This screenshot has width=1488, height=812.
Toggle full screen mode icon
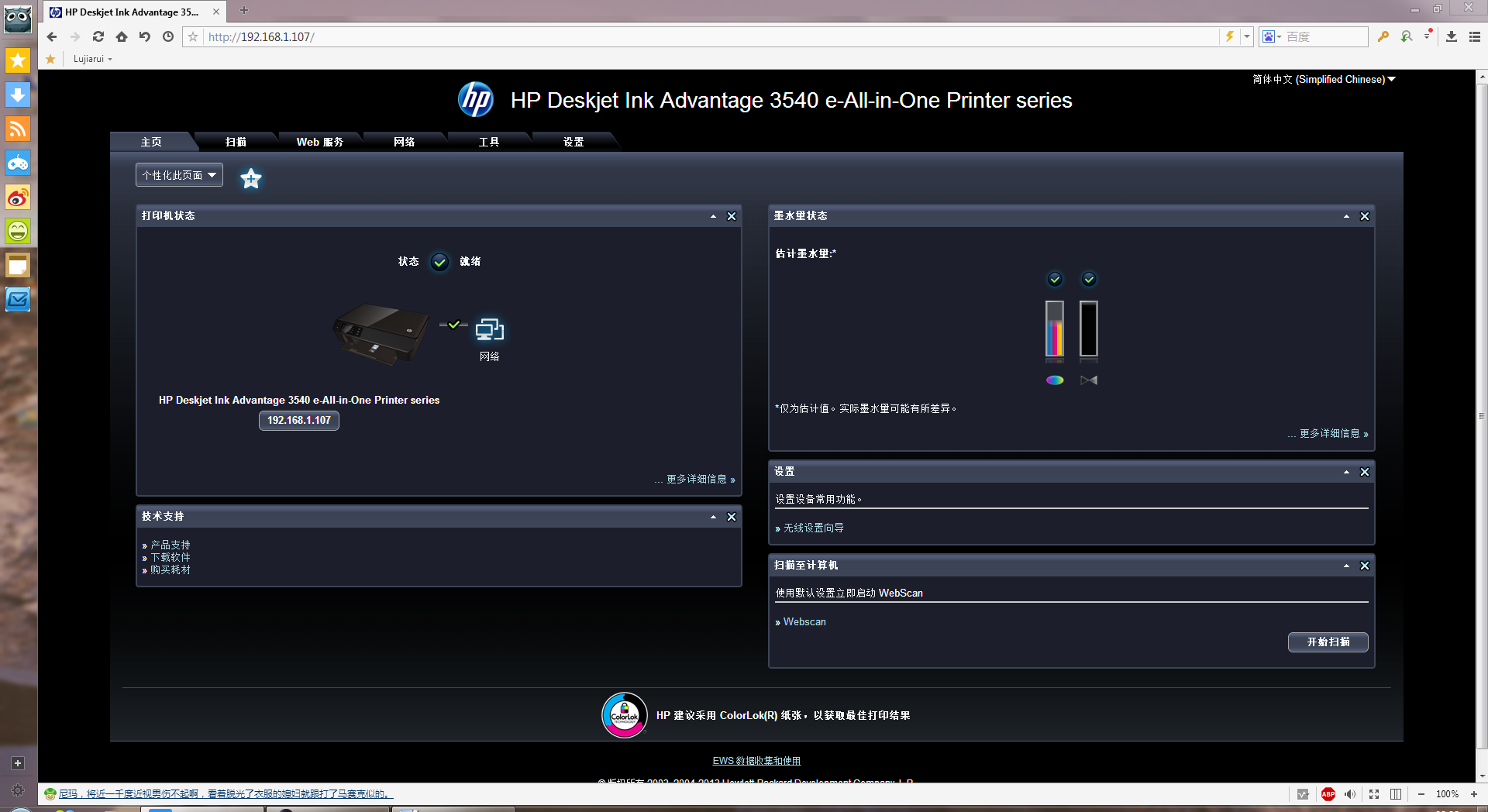click(x=1374, y=794)
